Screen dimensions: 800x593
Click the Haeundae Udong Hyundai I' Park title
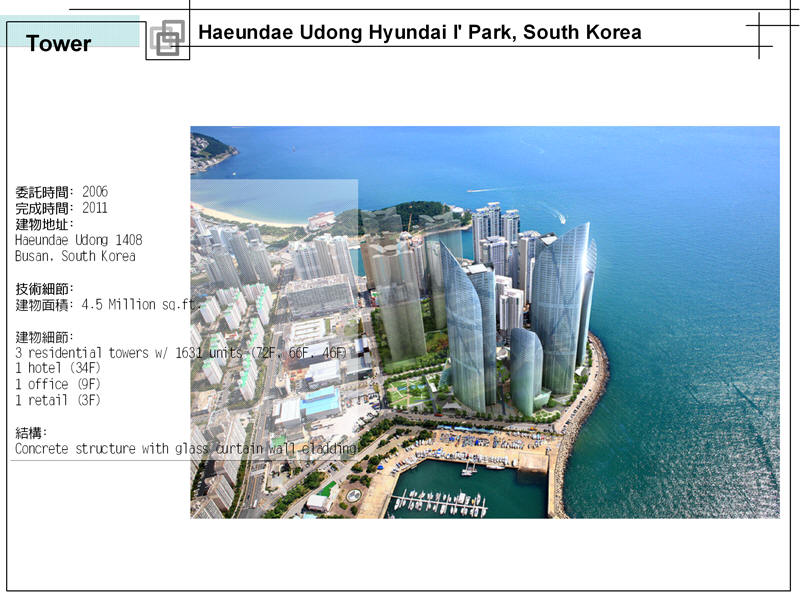point(419,32)
